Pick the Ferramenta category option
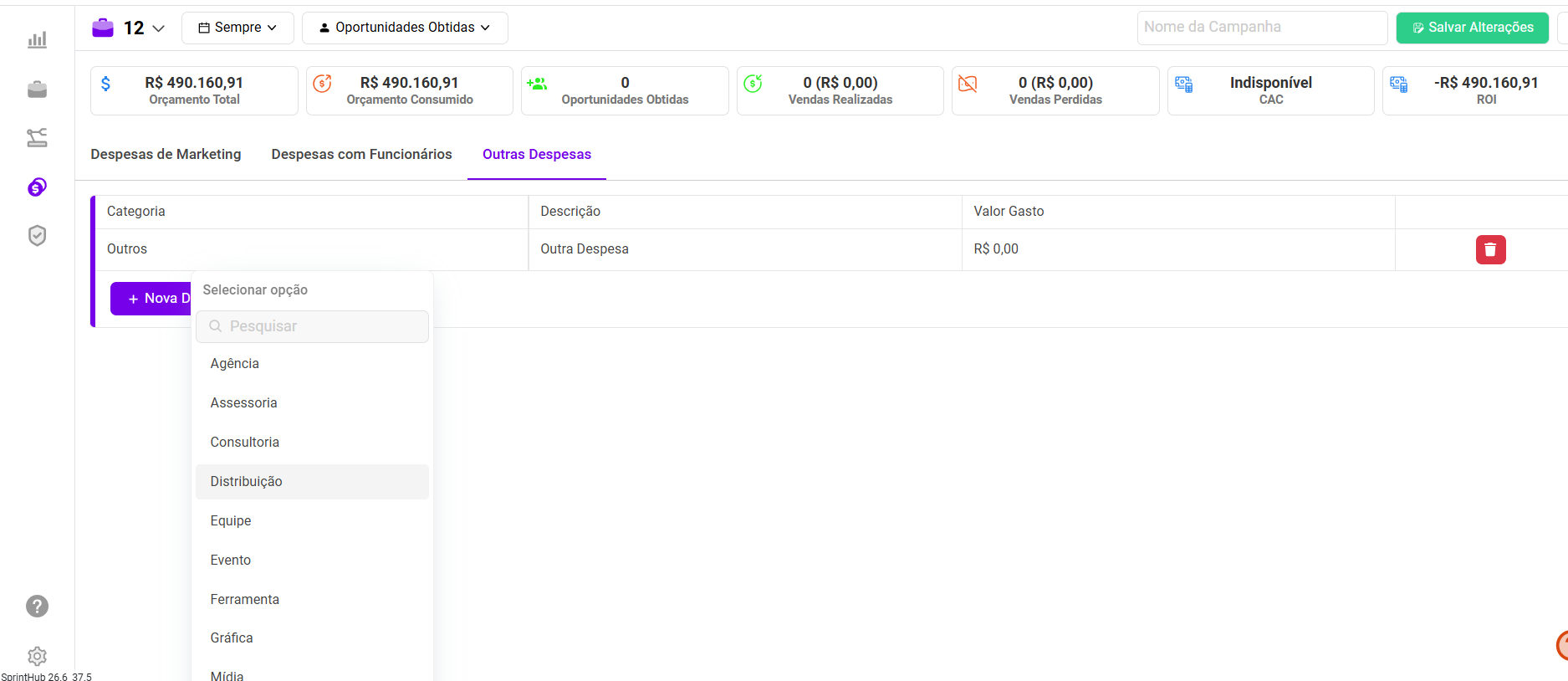Screen dimensions: 1568x681 [245, 600]
